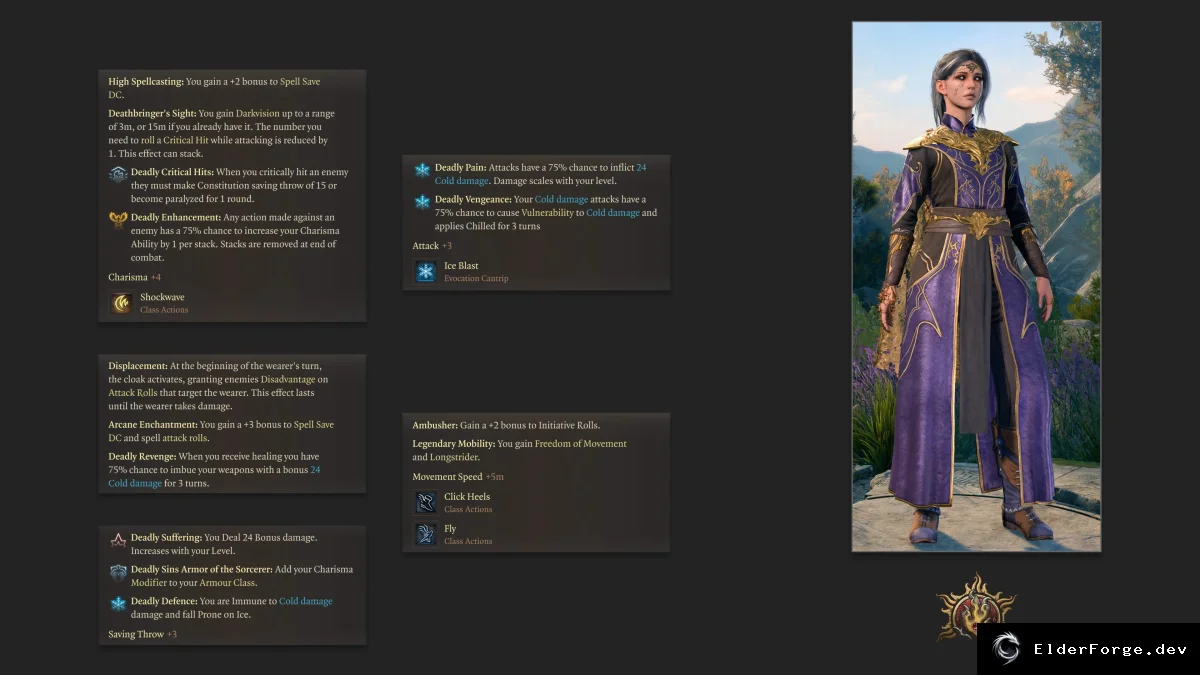Image resolution: width=1200 pixels, height=675 pixels.
Task: Click the 'Shockwave' ability name
Action: (162, 297)
